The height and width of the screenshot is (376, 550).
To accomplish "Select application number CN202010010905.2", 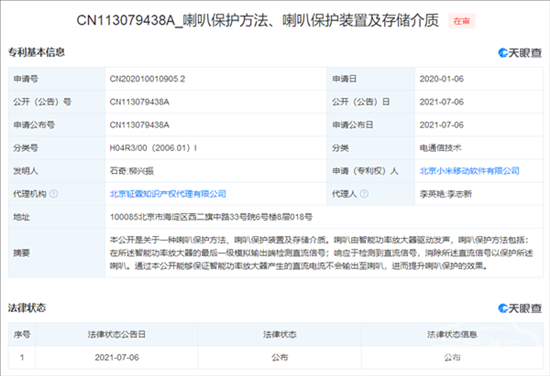I will click(147, 79).
